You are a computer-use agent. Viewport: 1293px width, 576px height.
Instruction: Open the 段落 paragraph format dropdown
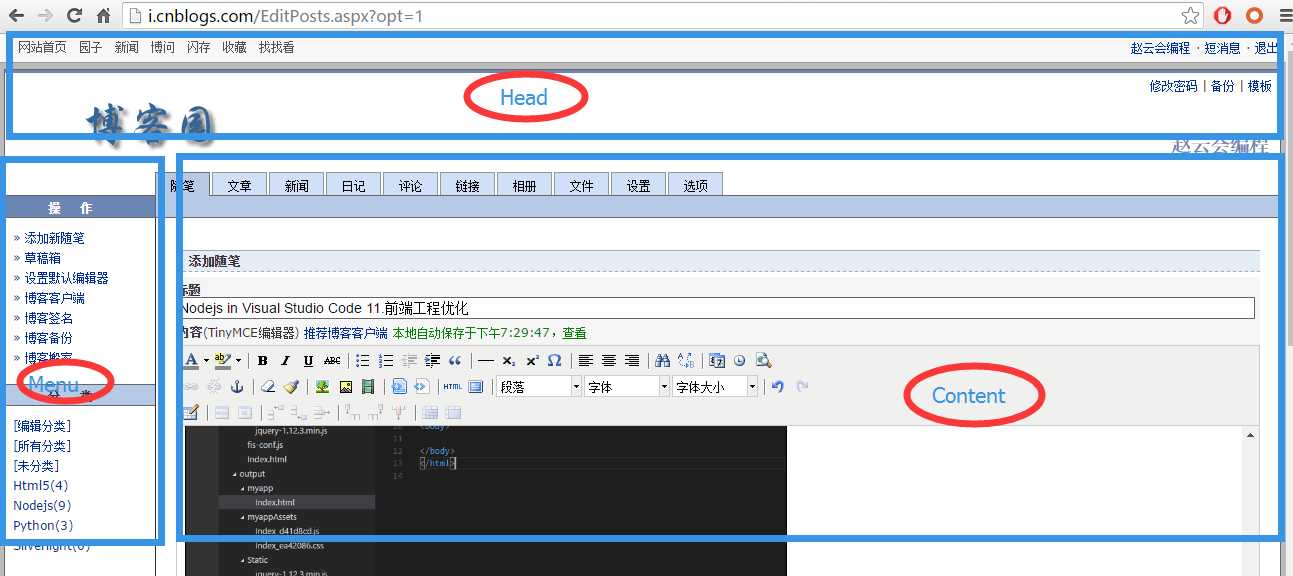539,387
